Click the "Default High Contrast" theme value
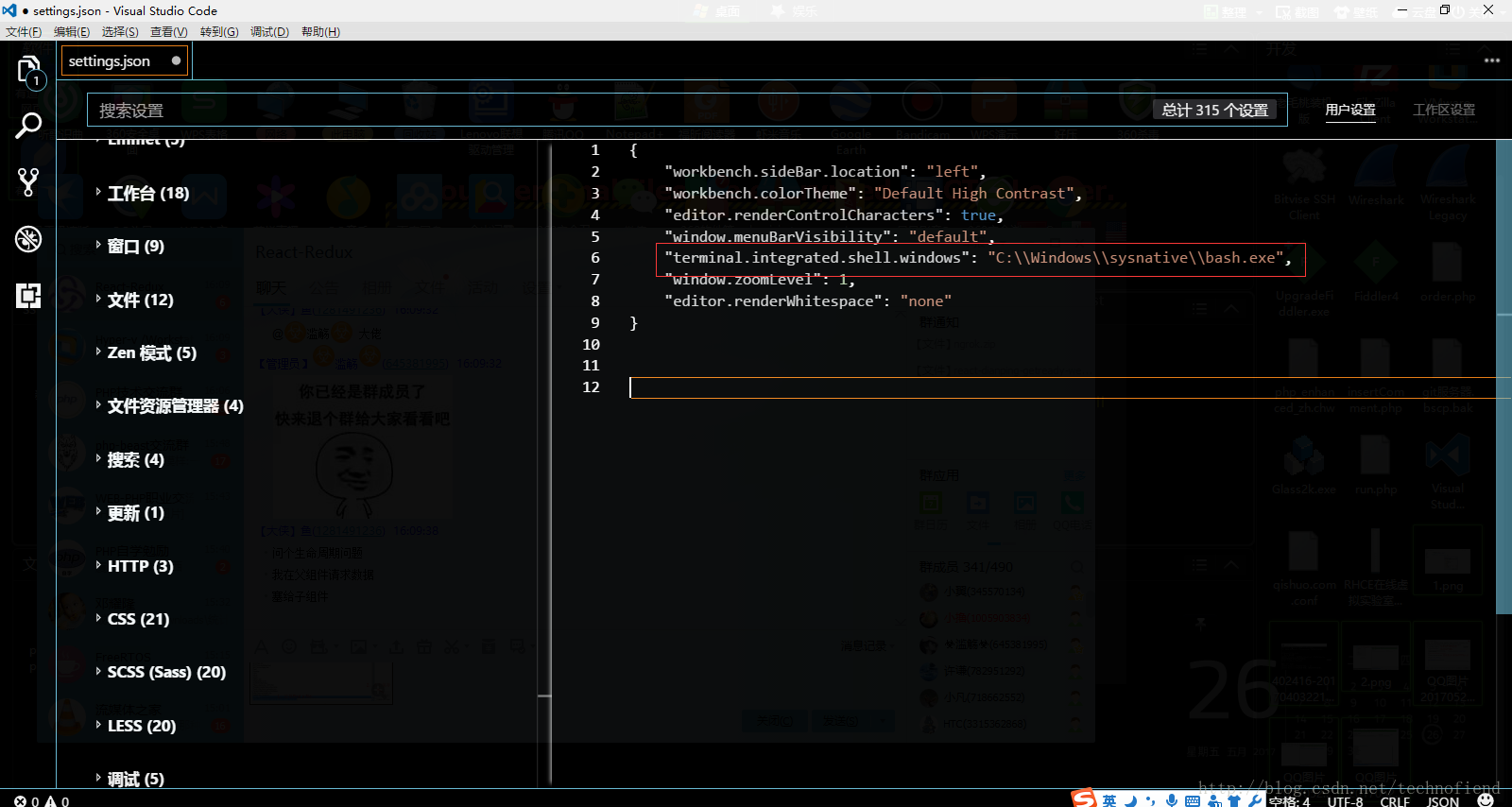Viewport: 1512px width, 807px height. (x=973, y=193)
